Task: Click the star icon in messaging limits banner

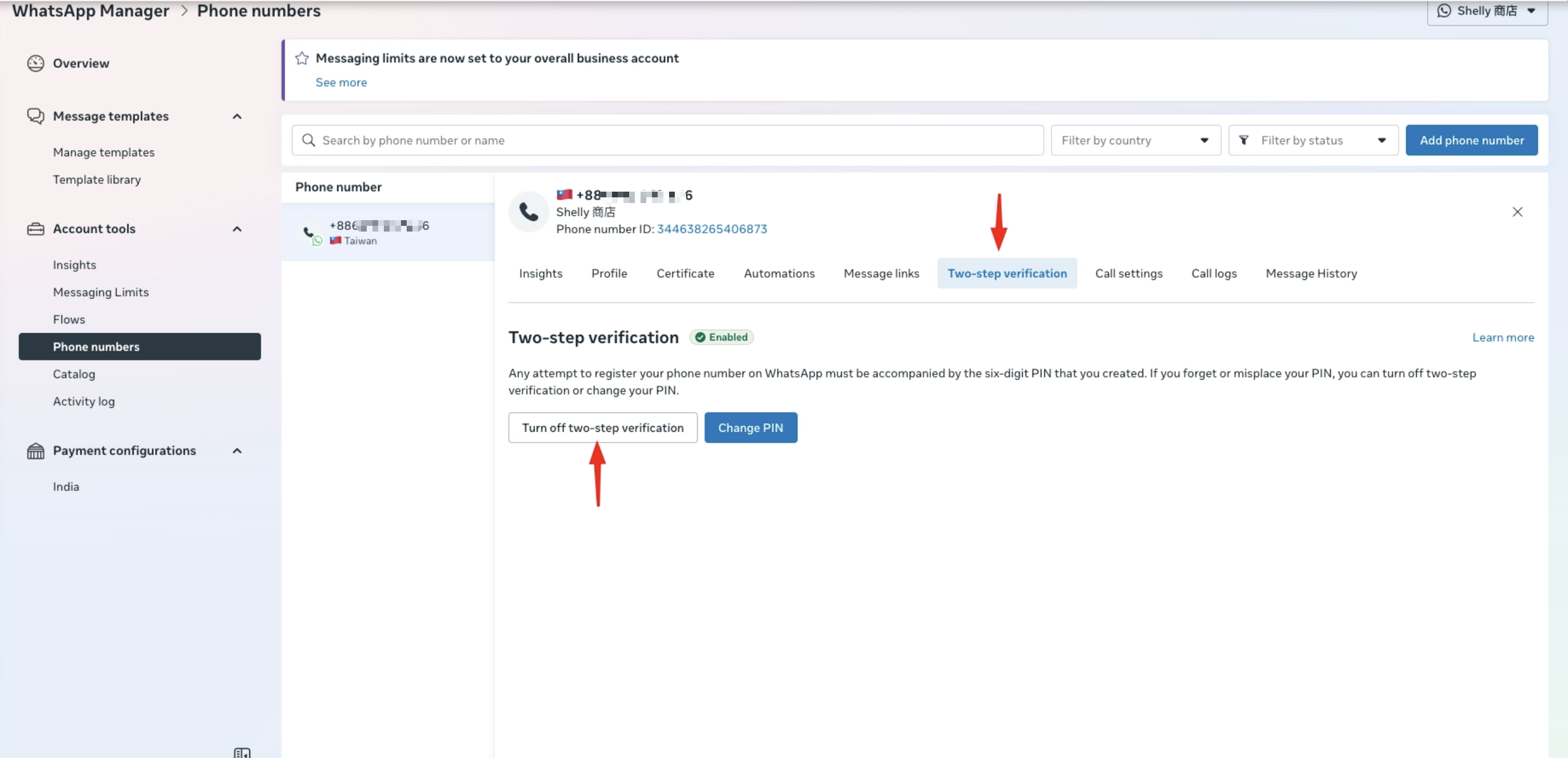Action: (x=302, y=58)
